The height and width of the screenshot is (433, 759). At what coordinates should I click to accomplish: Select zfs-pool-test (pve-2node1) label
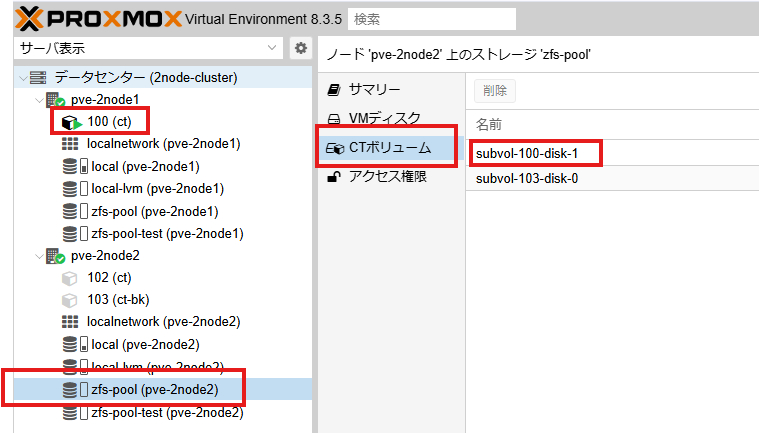167,234
